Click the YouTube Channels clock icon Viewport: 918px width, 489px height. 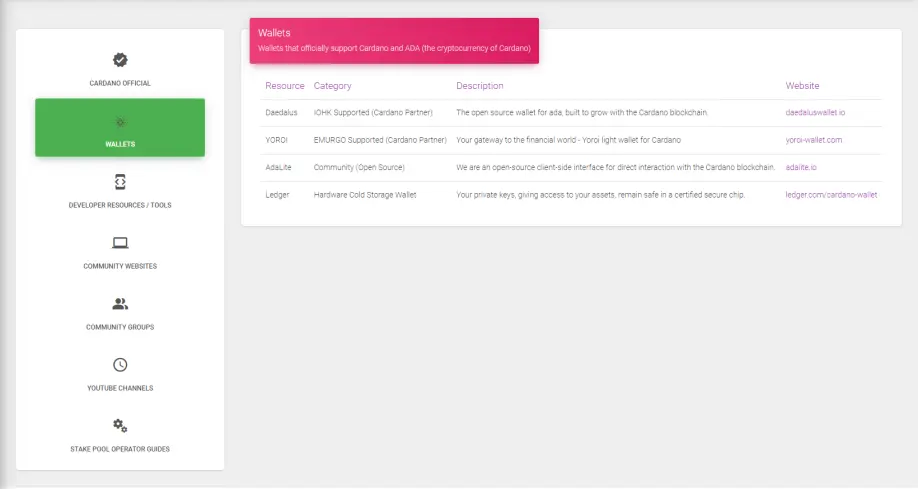point(120,365)
